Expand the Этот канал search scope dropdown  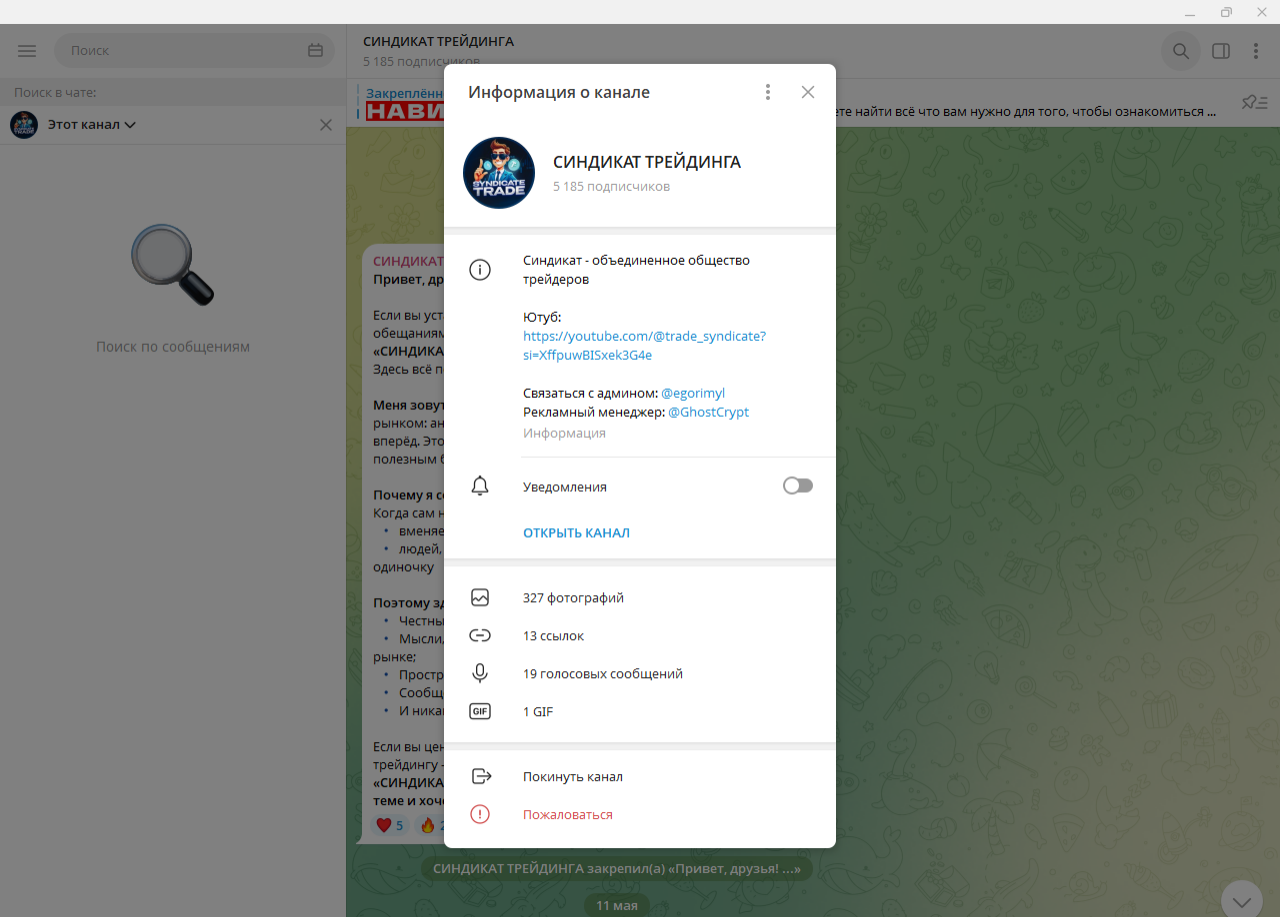[x=92, y=125]
